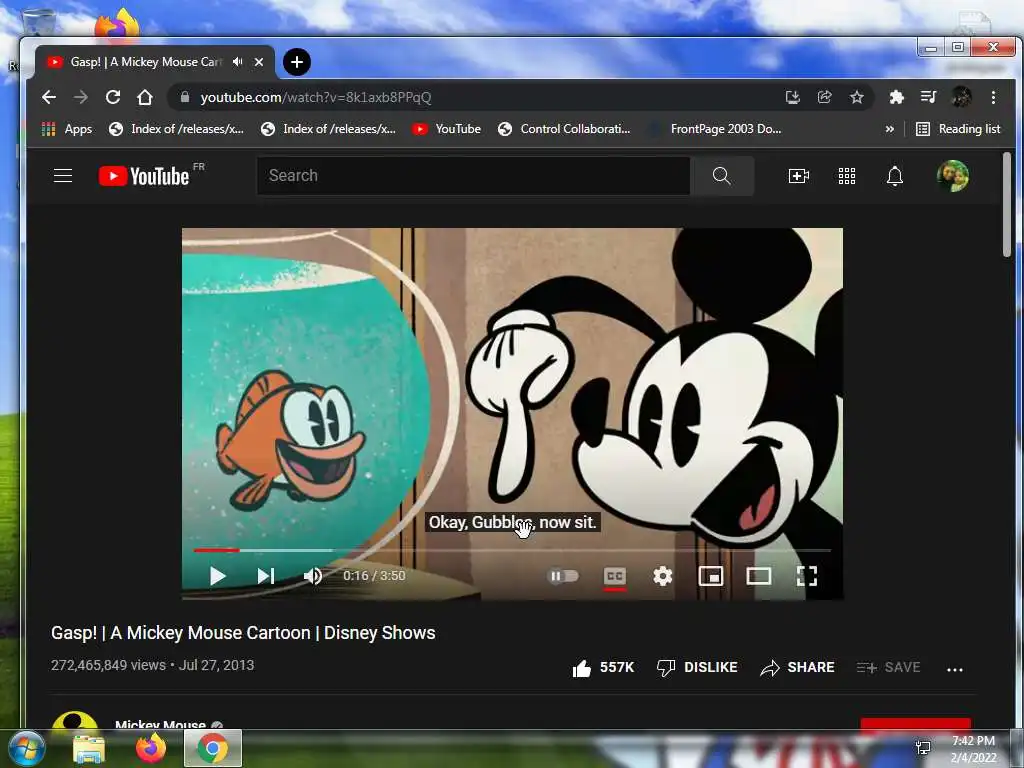Open the more actions ellipsis menu
1024x768 pixels.
click(x=955, y=669)
